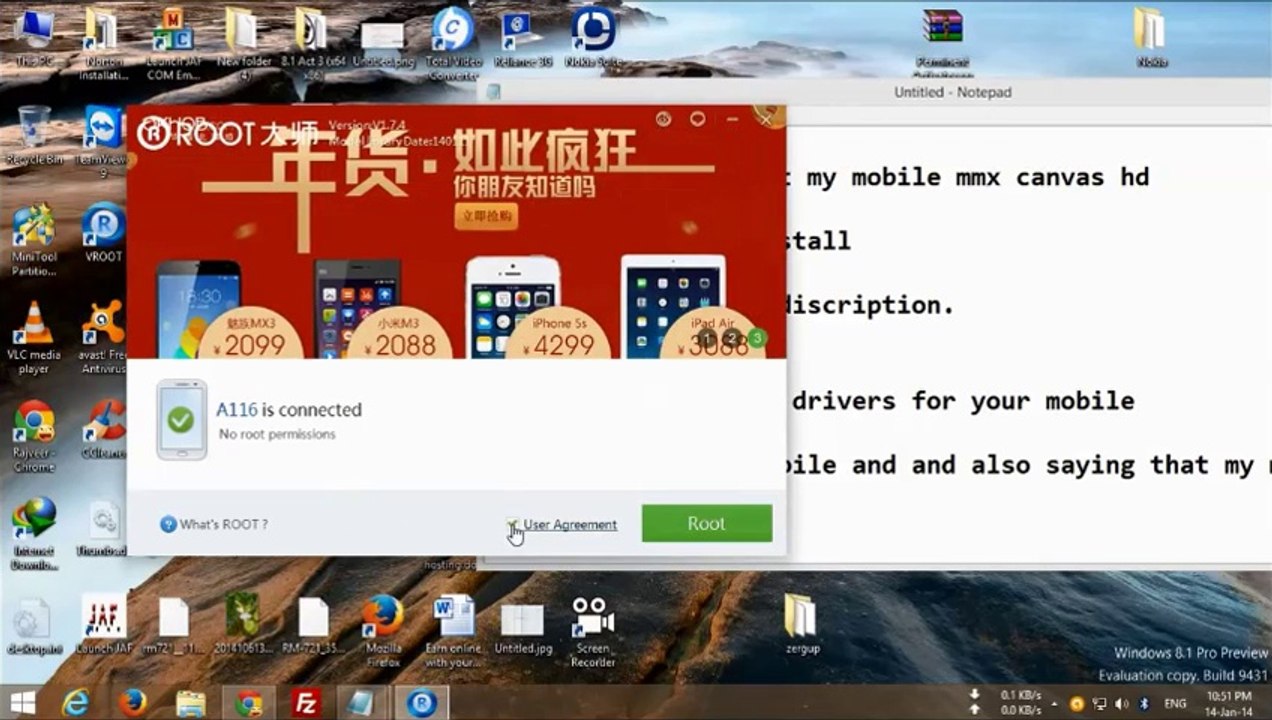This screenshot has width=1272, height=720.
Task: Click the volume speaker tray icon
Action: (1122, 703)
